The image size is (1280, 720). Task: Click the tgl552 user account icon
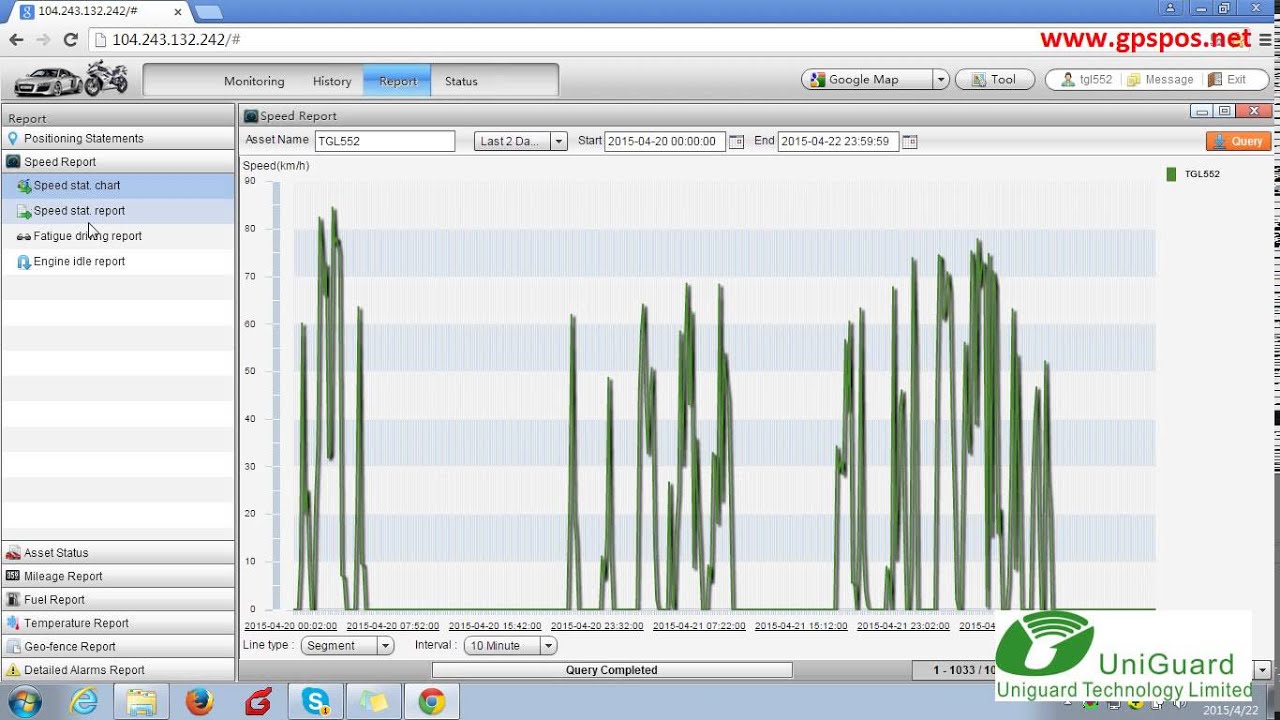tap(1069, 80)
